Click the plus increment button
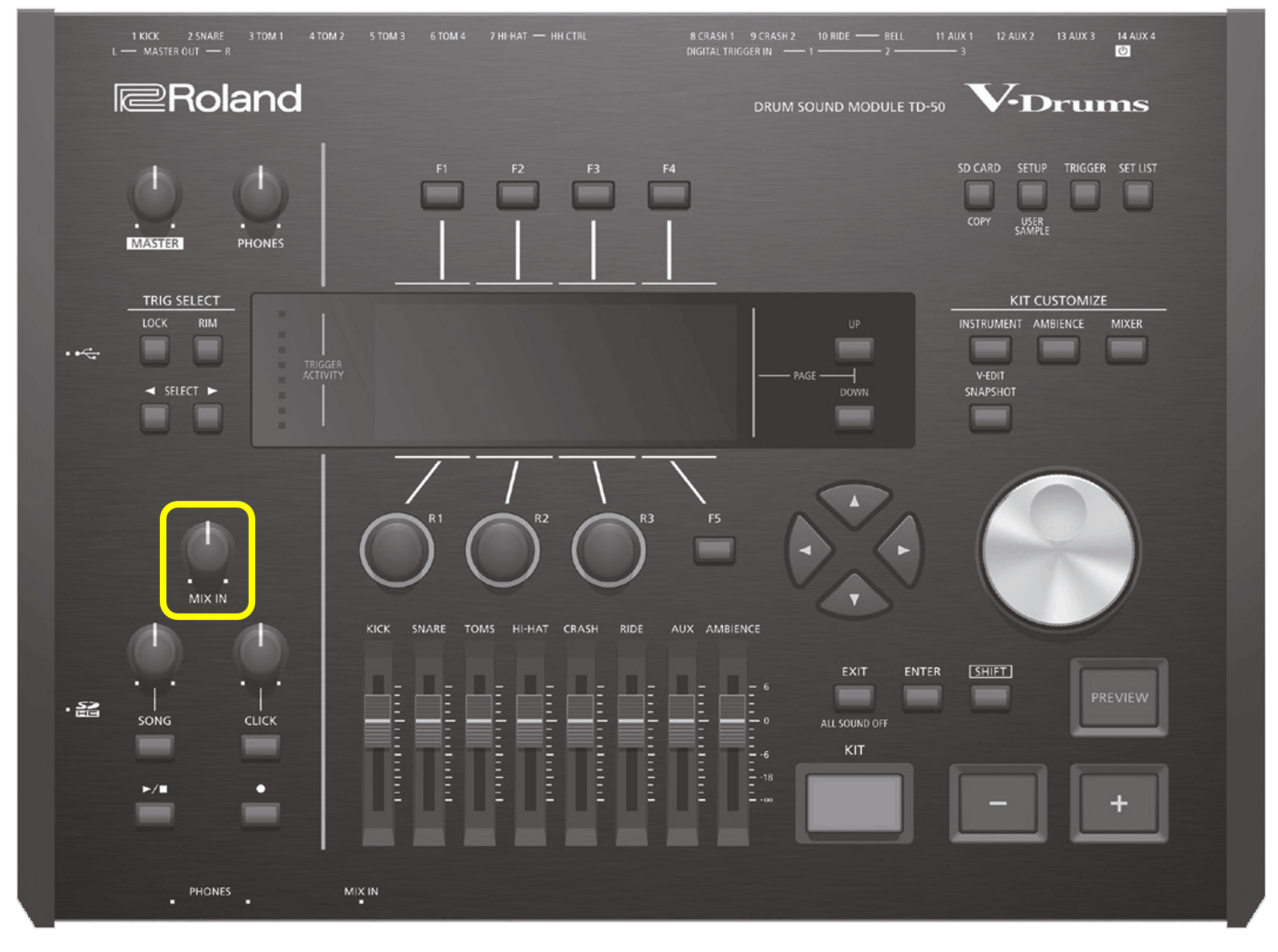The image size is (1278, 952). [1119, 803]
